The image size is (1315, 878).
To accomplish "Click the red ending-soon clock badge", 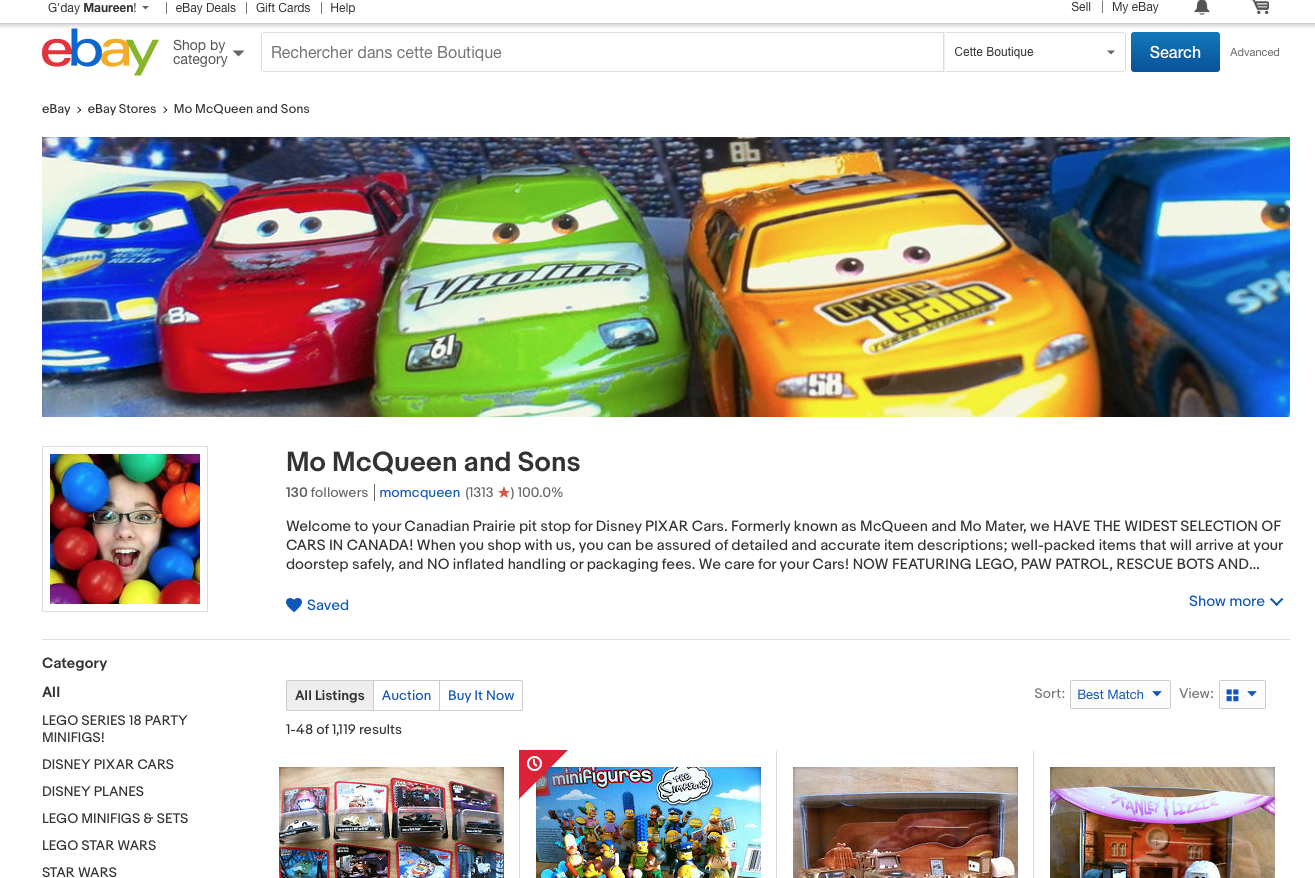I will [x=535, y=765].
